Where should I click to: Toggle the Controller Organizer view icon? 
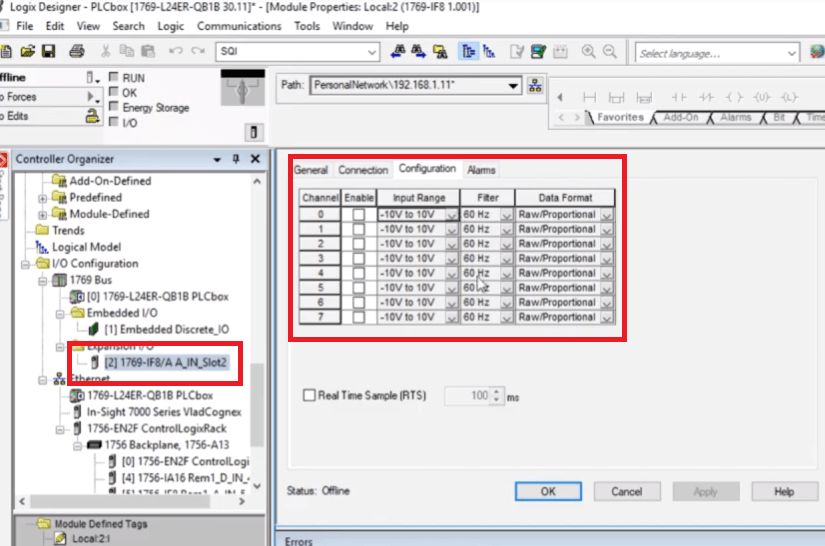click(x=468, y=52)
